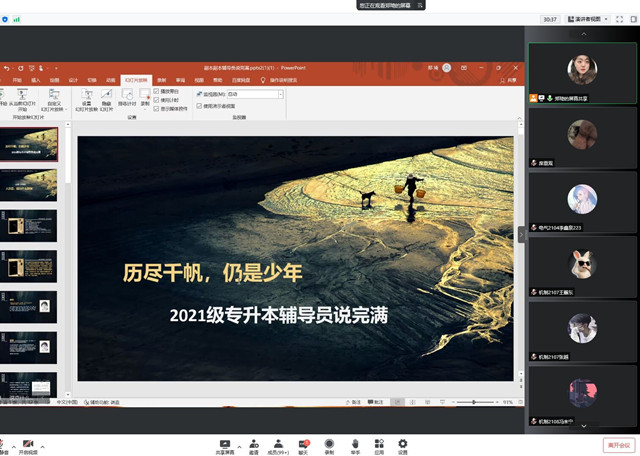The height and width of the screenshot is (456, 640).
Task: Click the Rehearse Timings ribbon icon
Action: tap(127, 94)
